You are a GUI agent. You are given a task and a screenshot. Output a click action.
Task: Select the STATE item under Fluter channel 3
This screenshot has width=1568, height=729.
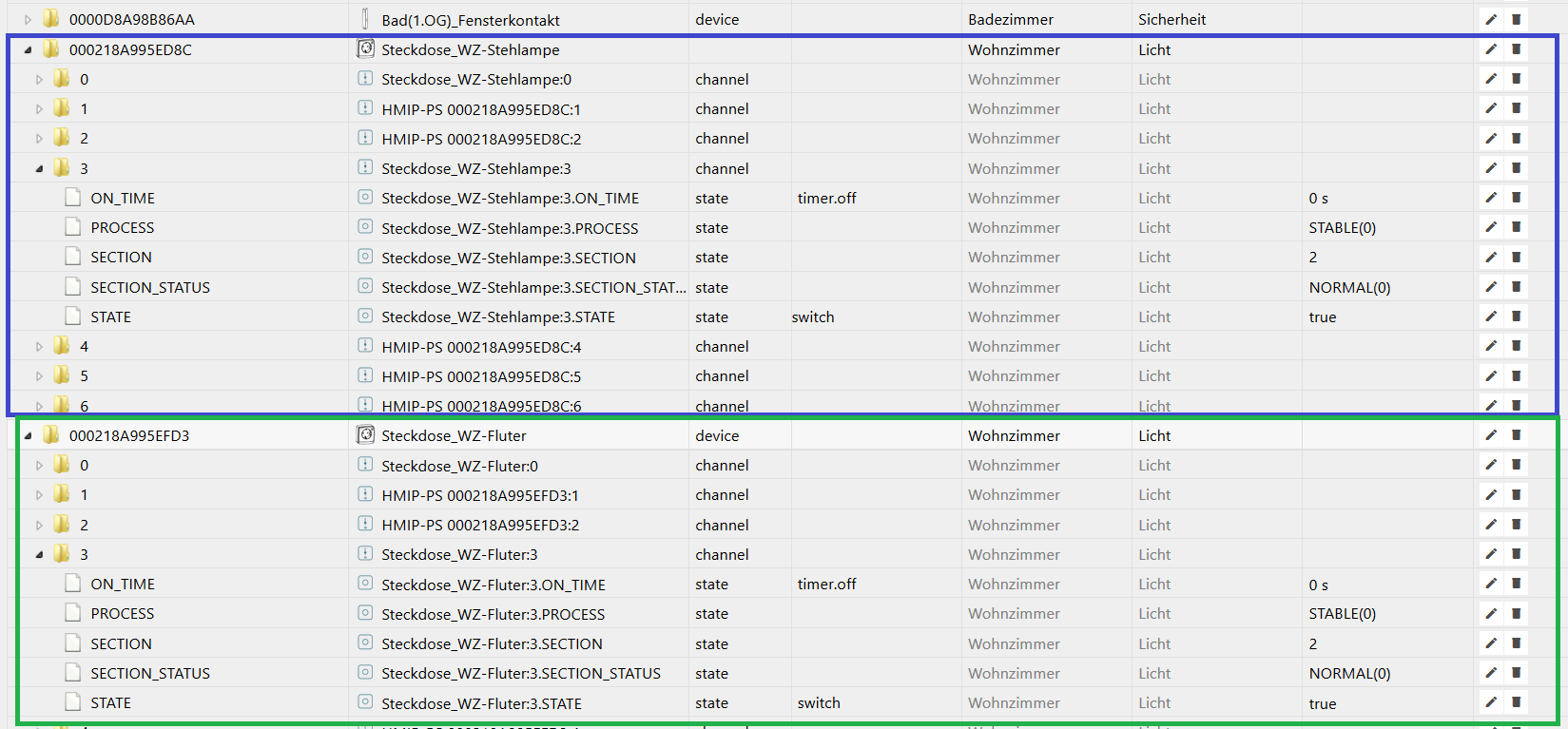pos(111,702)
